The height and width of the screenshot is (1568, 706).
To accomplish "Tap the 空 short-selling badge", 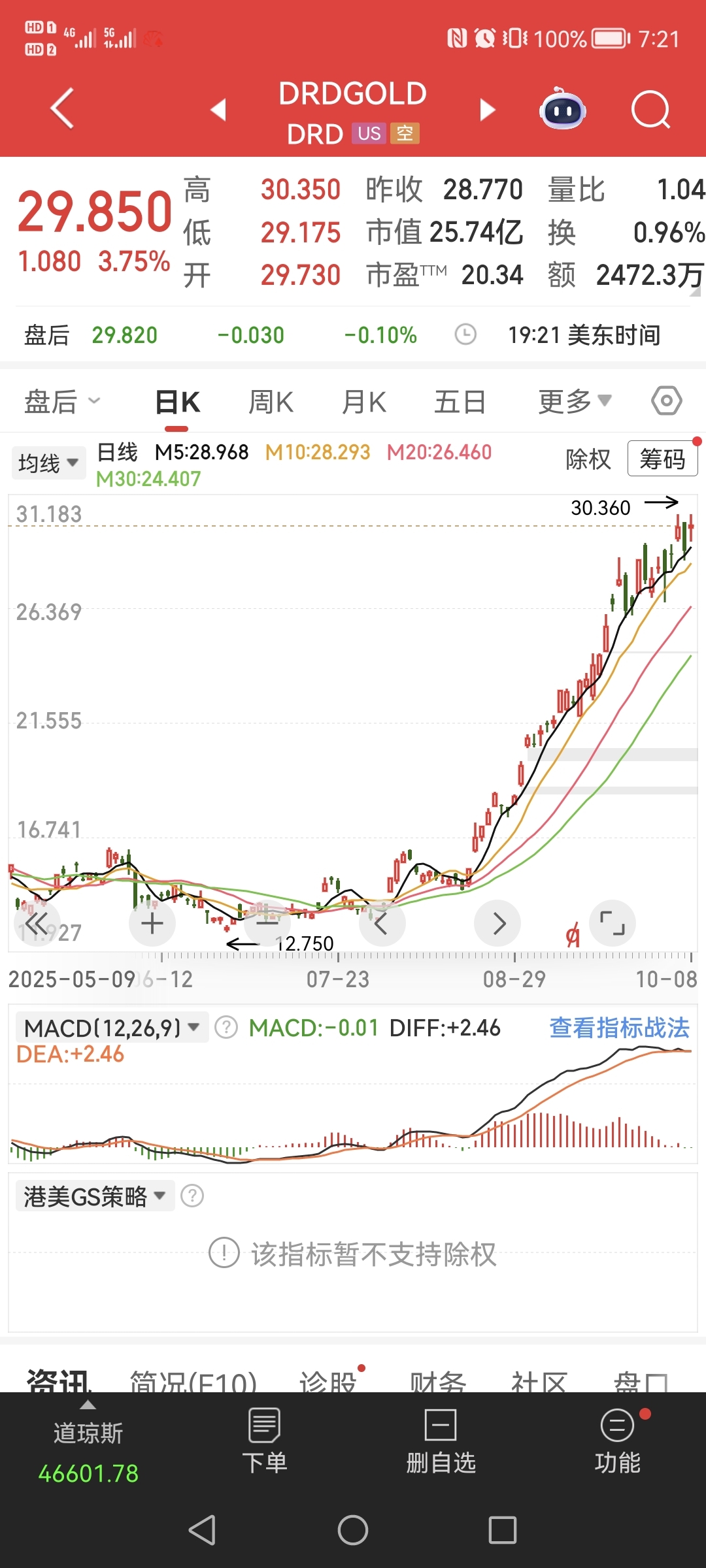I will point(405,133).
